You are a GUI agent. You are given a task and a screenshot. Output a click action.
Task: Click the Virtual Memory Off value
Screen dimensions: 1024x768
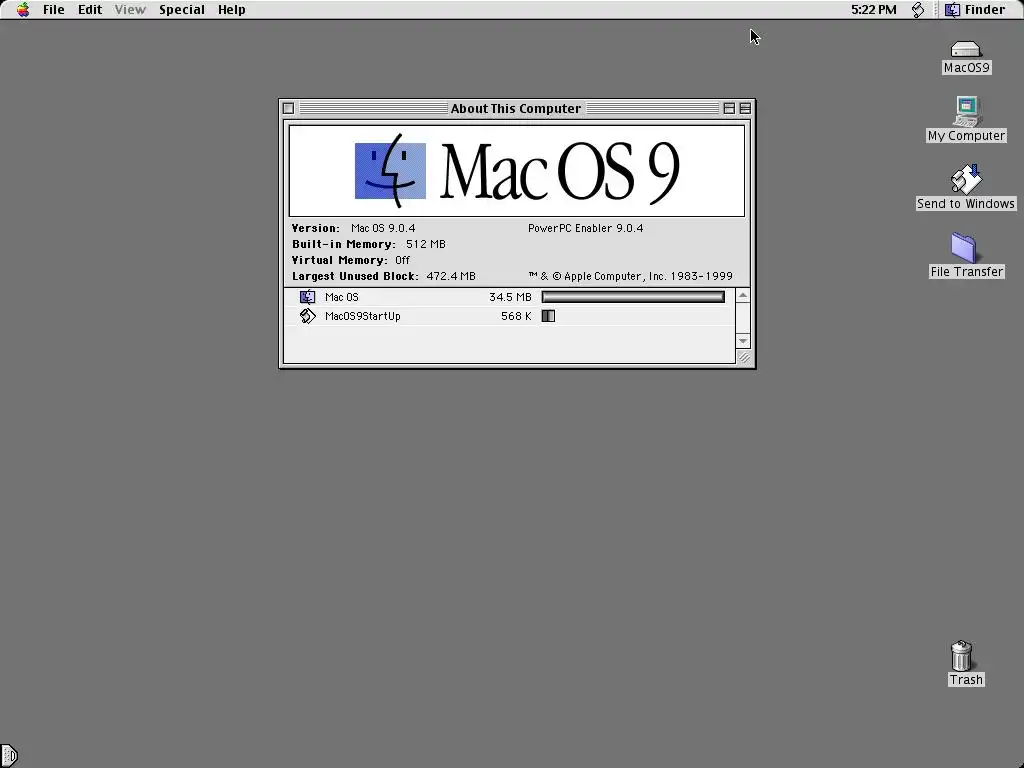402,260
